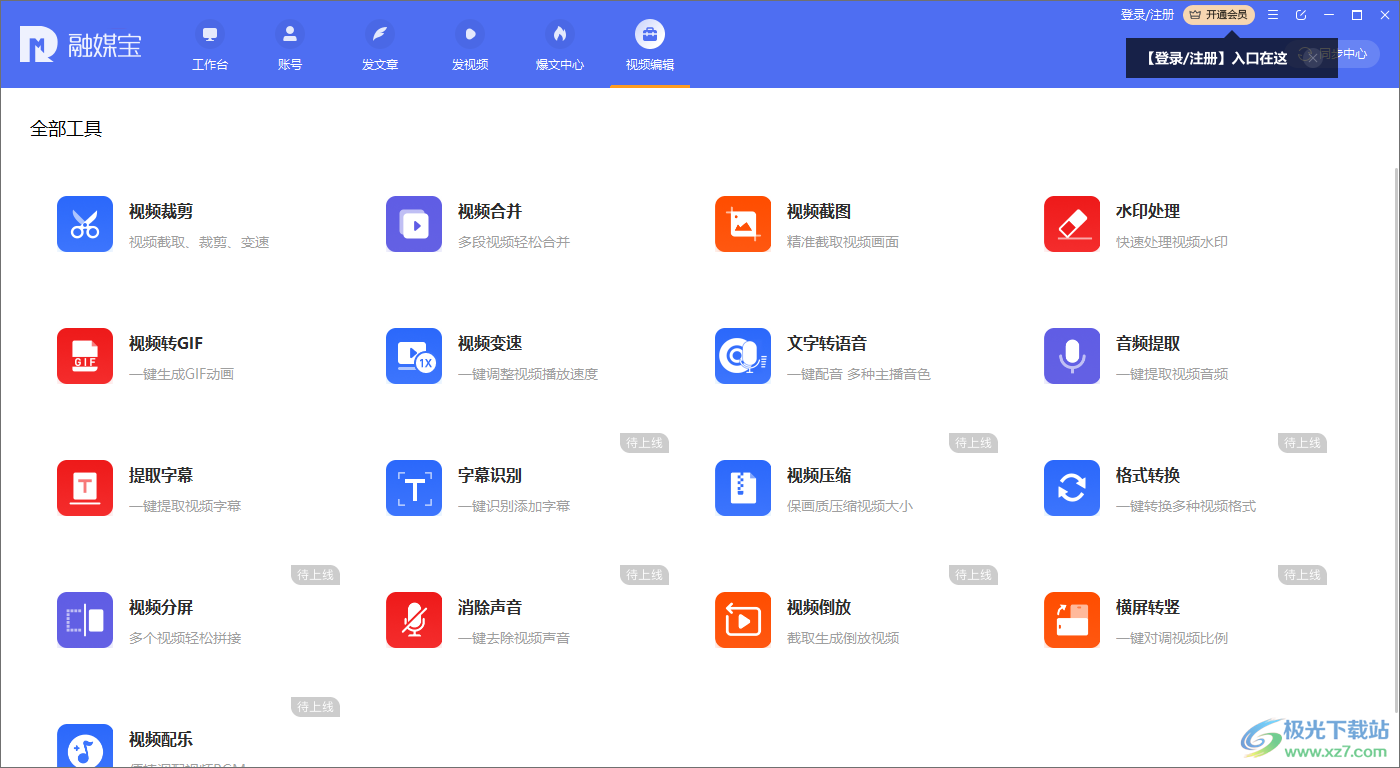Click the 视频截图 title text
This screenshot has height=768, width=1400.
point(819,212)
